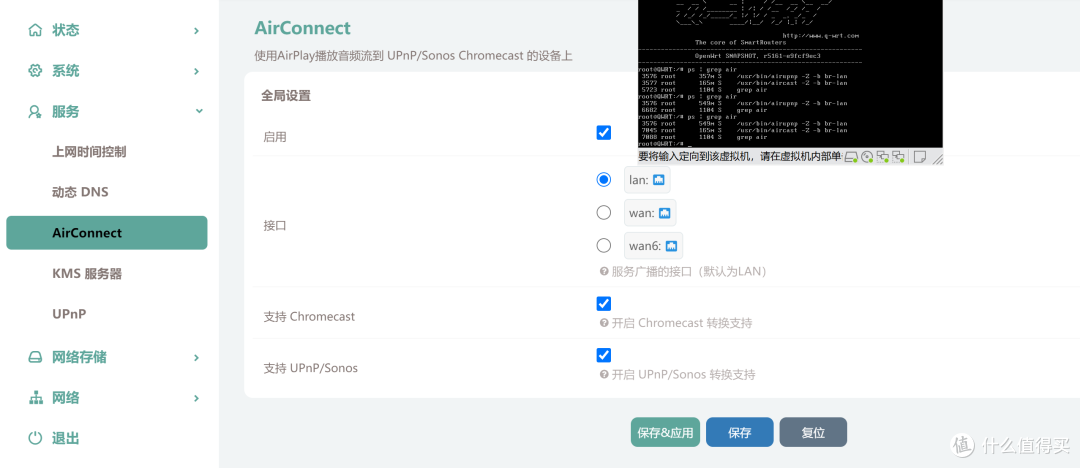Click the 服务 sidebar label
This screenshot has height=468, width=1080.
pos(65,112)
